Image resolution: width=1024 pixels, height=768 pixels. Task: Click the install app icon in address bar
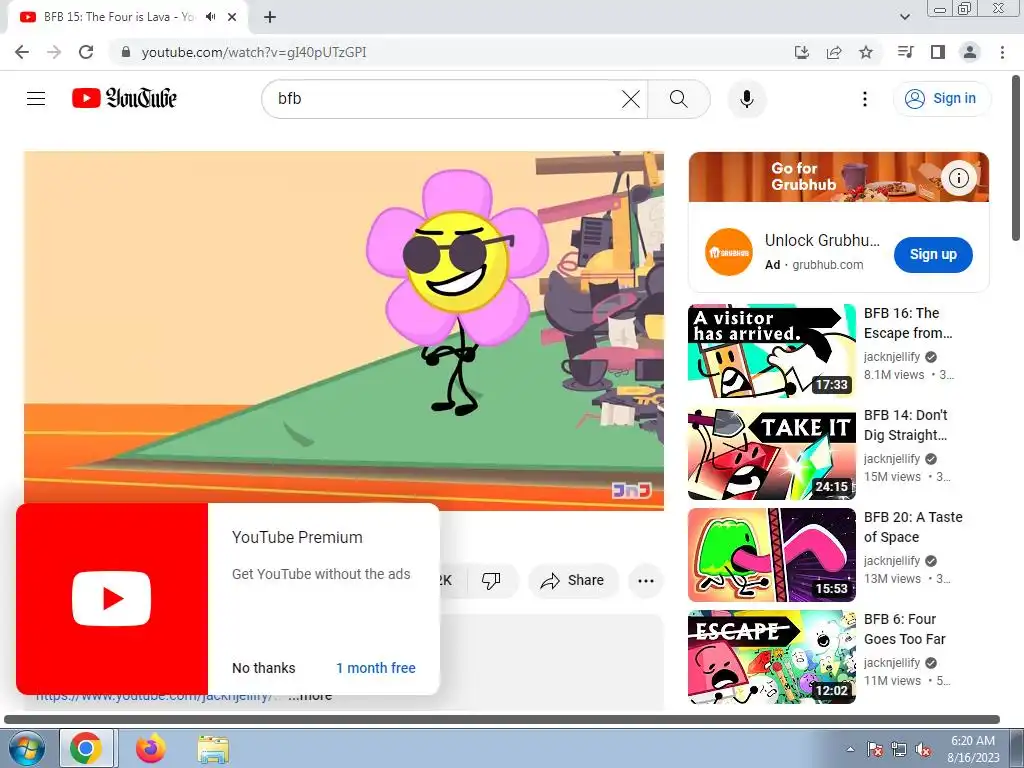(x=801, y=52)
